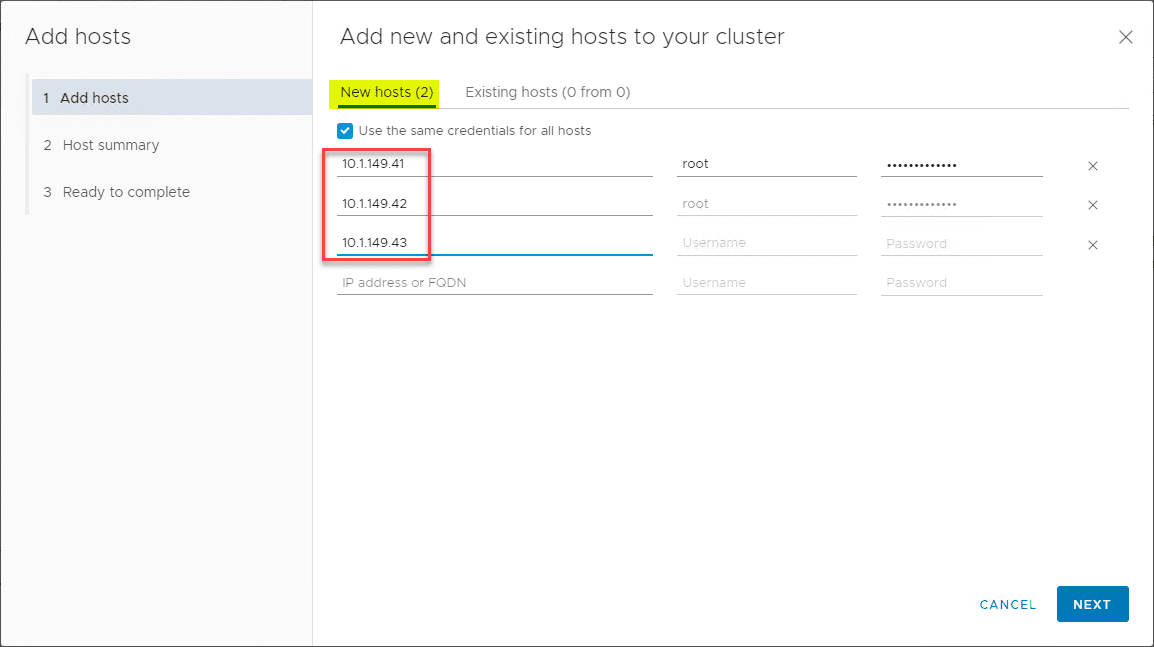The height and width of the screenshot is (647, 1154).
Task: Click the second host's password field
Action: pyautogui.click(x=960, y=203)
